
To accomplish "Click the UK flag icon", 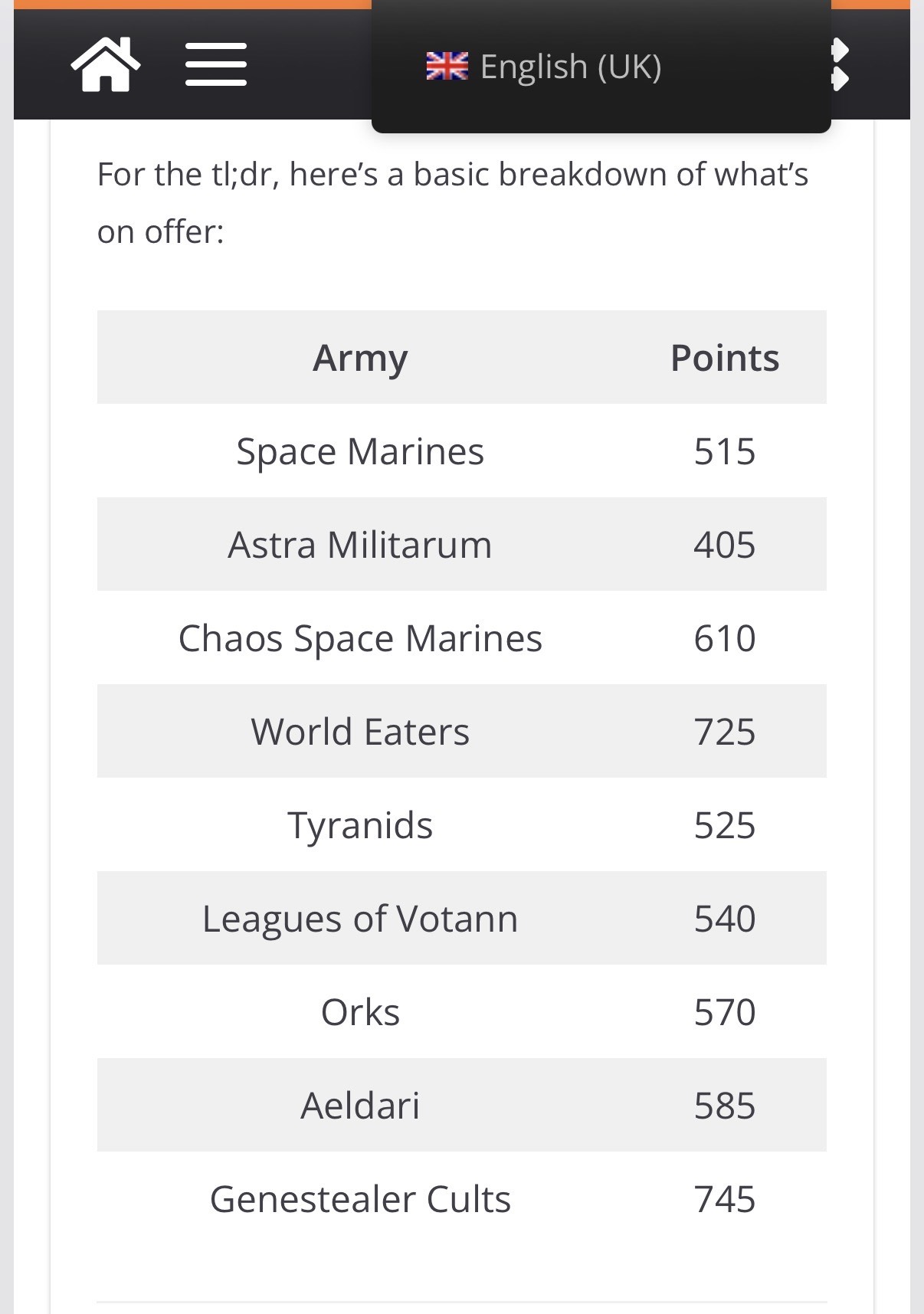I will [x=447, y=67].
